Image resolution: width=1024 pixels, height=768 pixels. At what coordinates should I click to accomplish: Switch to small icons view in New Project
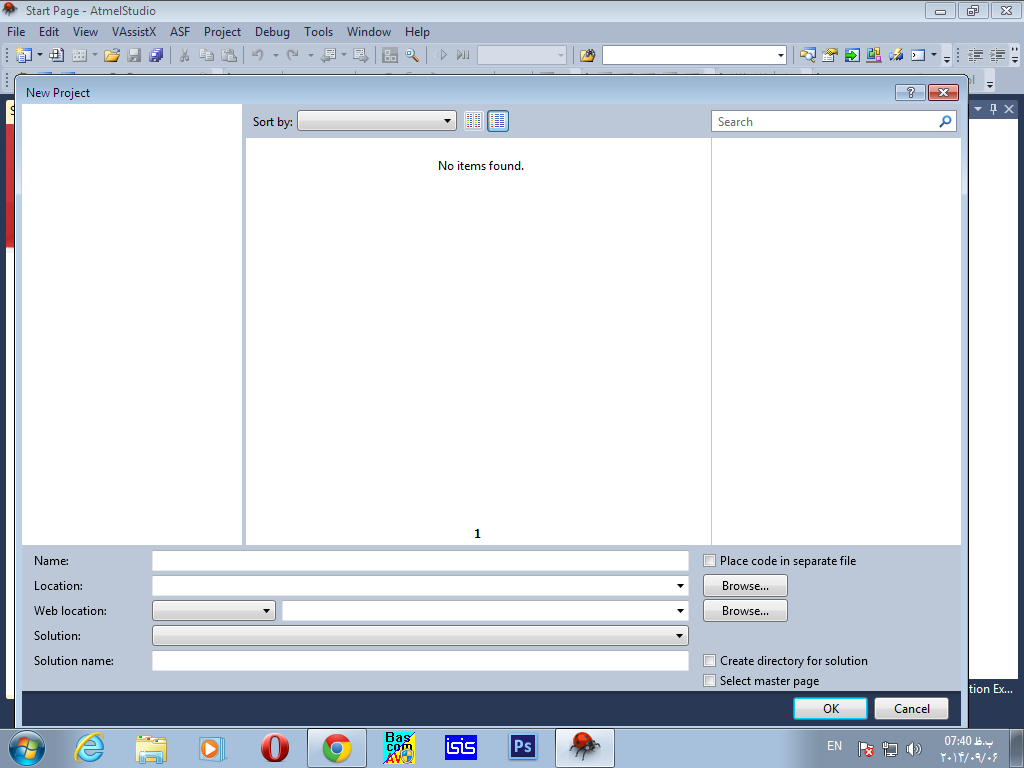click(473, 121)
